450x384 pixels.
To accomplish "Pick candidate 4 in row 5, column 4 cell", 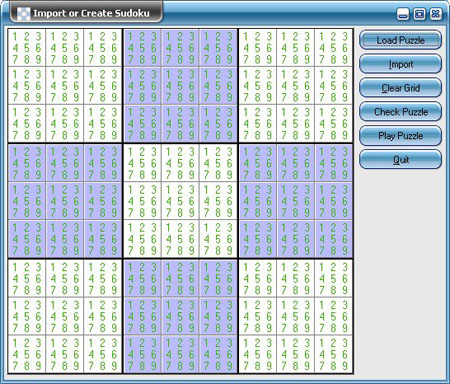I will point(131,201).
